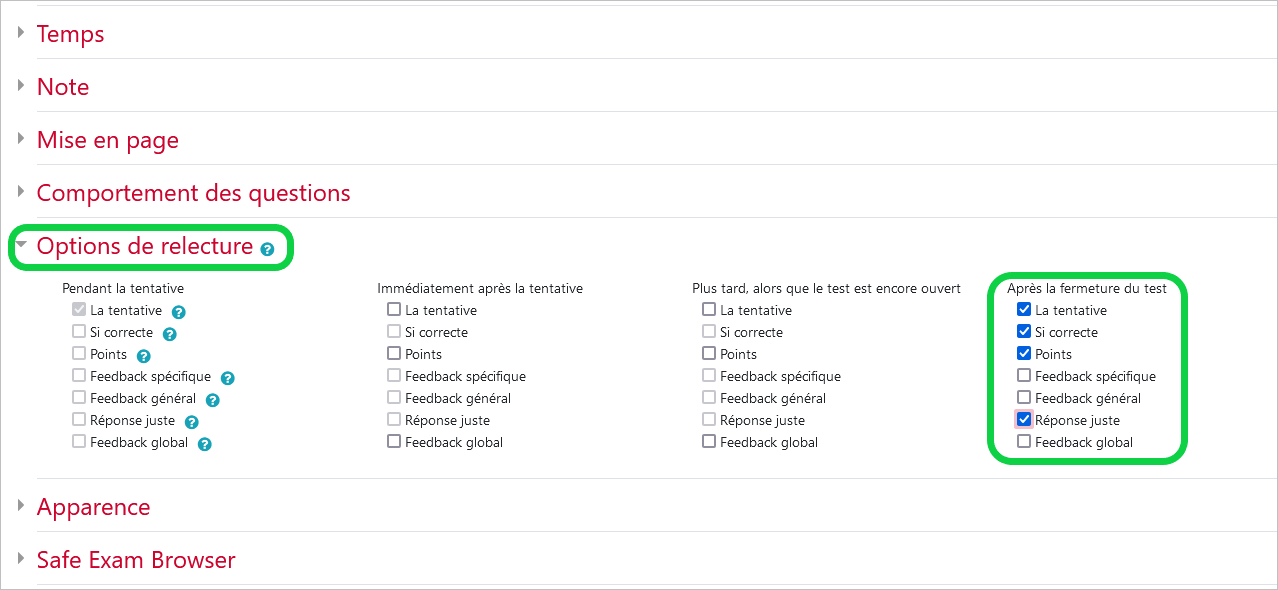Click help icon beside Réponse juste

(191, 422)
